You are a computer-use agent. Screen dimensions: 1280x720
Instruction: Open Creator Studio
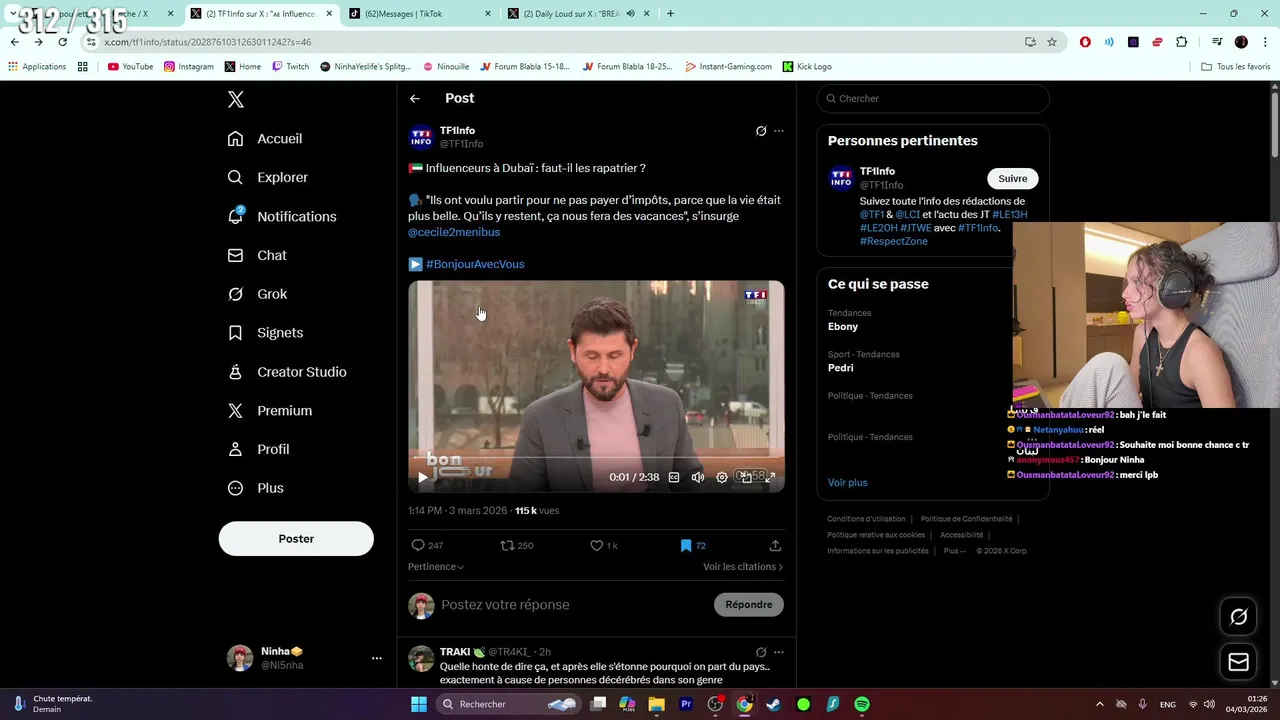(287, 372)
